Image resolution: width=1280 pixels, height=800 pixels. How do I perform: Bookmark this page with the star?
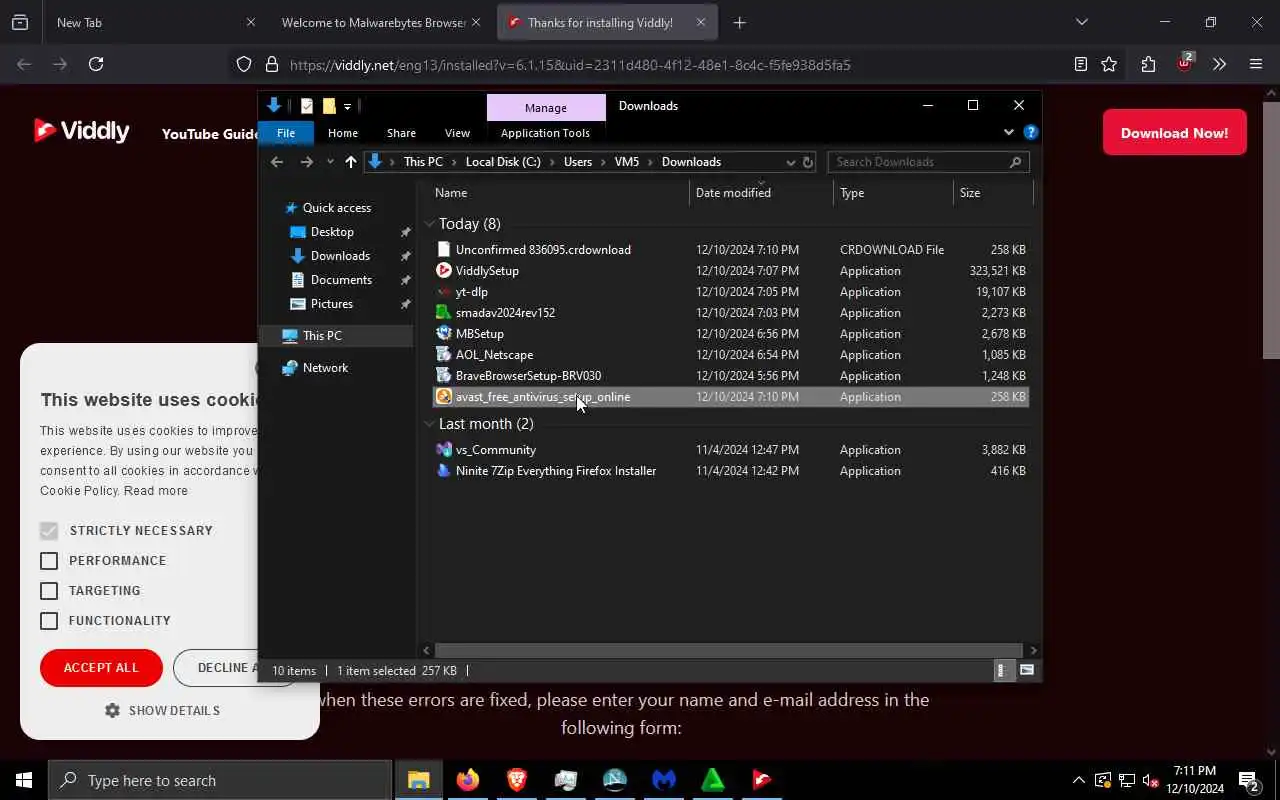(x=1109, y=64)
